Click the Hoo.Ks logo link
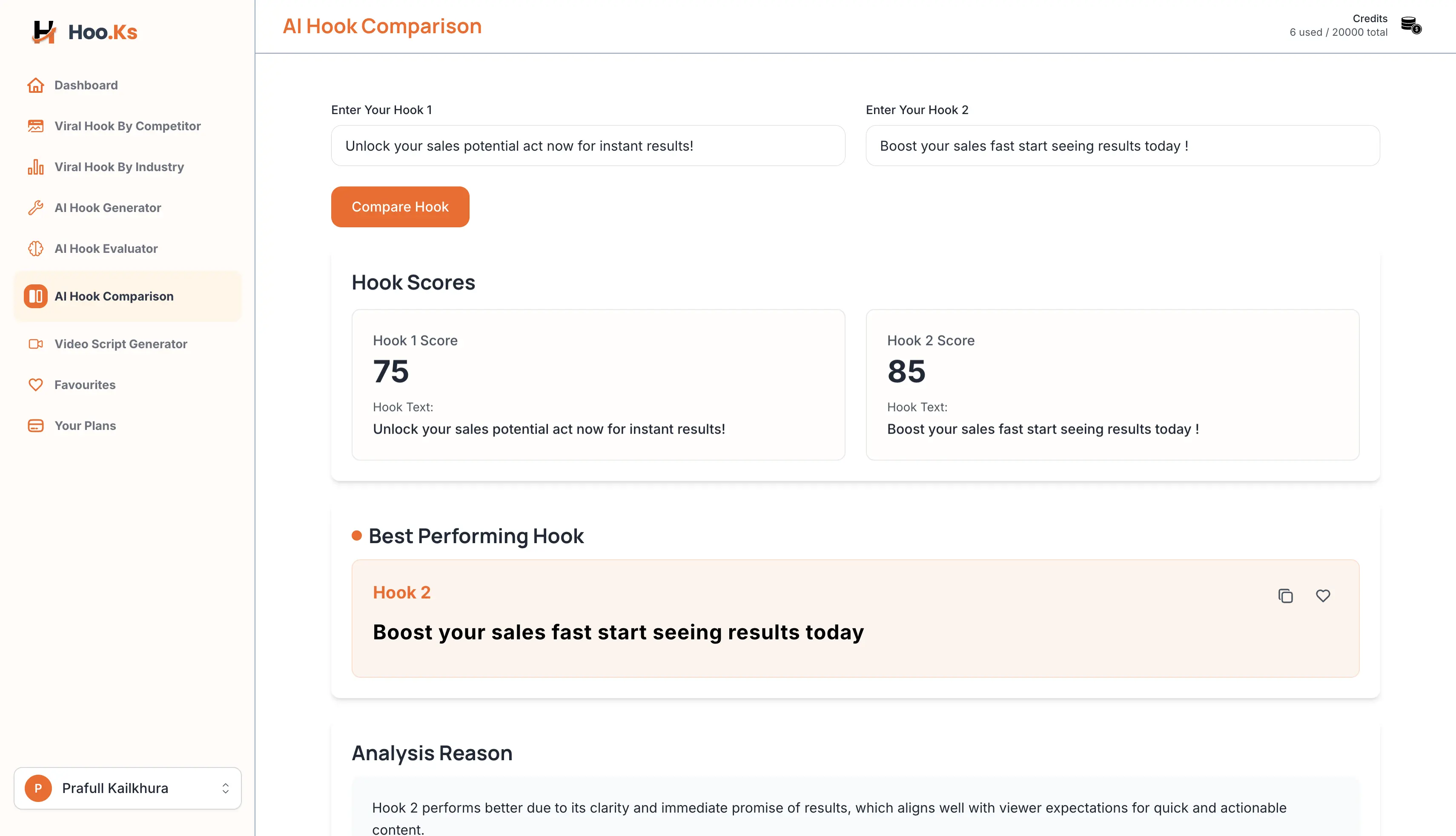1456x836 pixels. pyautogui.click(x=85, y=31)
